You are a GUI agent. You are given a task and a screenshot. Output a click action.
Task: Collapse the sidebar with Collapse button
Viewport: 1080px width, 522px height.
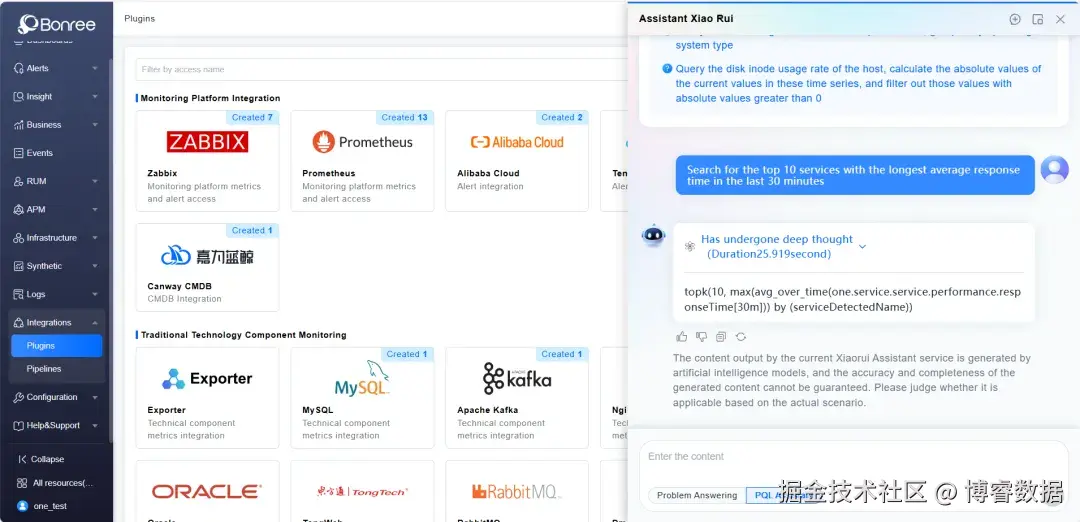(41, 459)
